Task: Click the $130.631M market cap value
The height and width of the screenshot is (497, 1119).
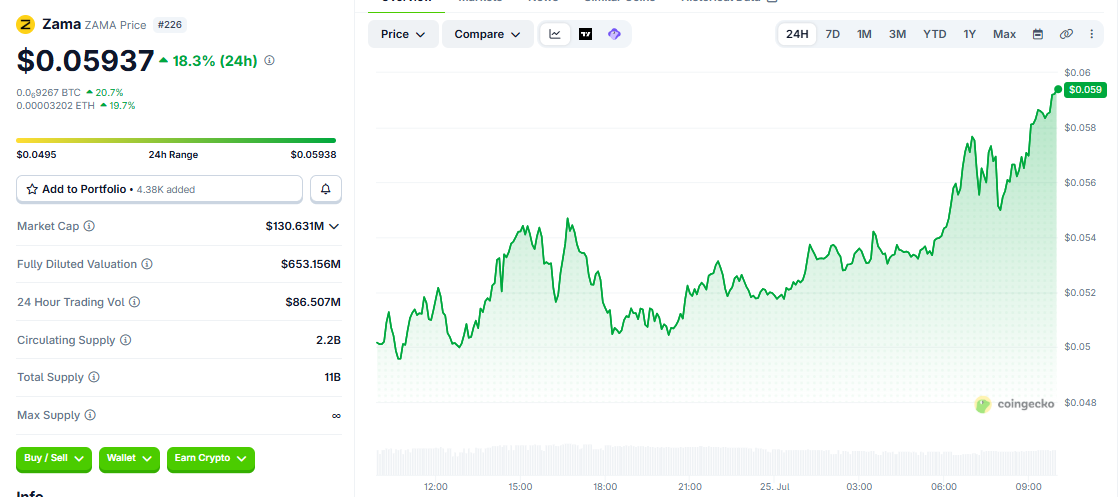Action: [295, 226]
